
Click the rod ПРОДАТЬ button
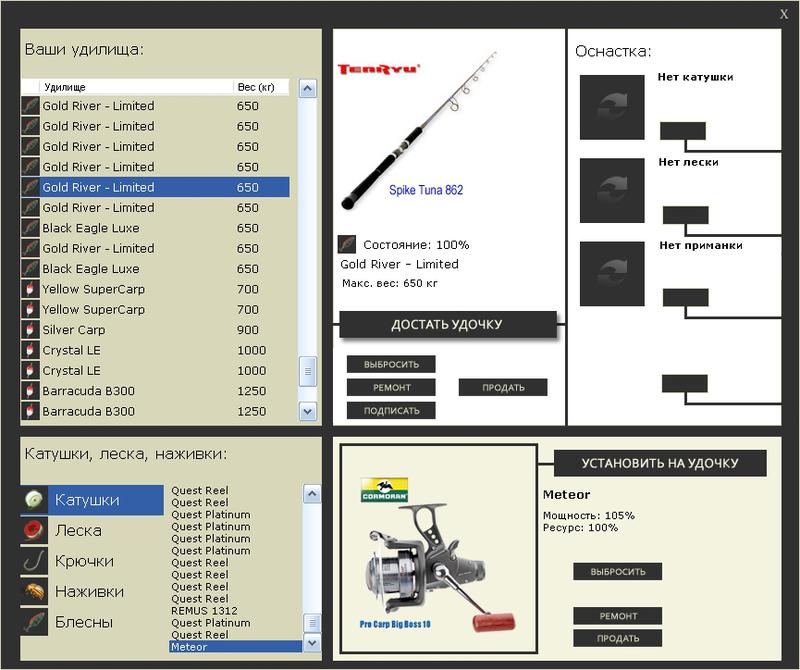503,387
